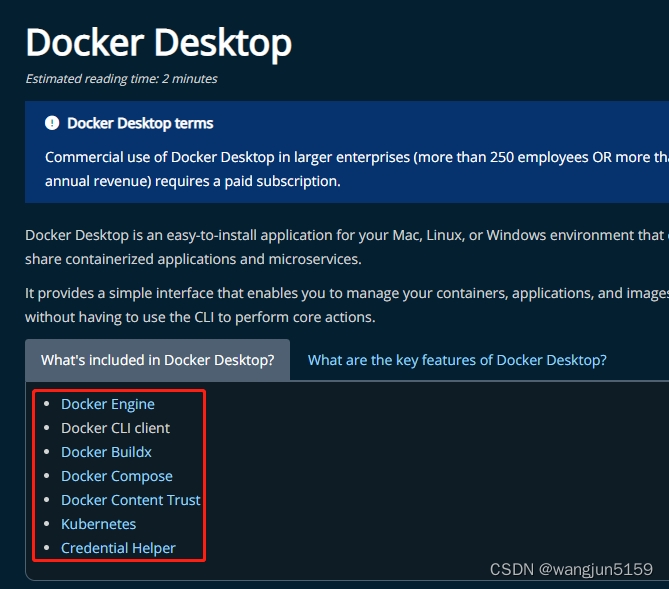Follow the Docker Buildx link
Image resolution: width=669 pixels, height=589 pixels.
point(106,452)
